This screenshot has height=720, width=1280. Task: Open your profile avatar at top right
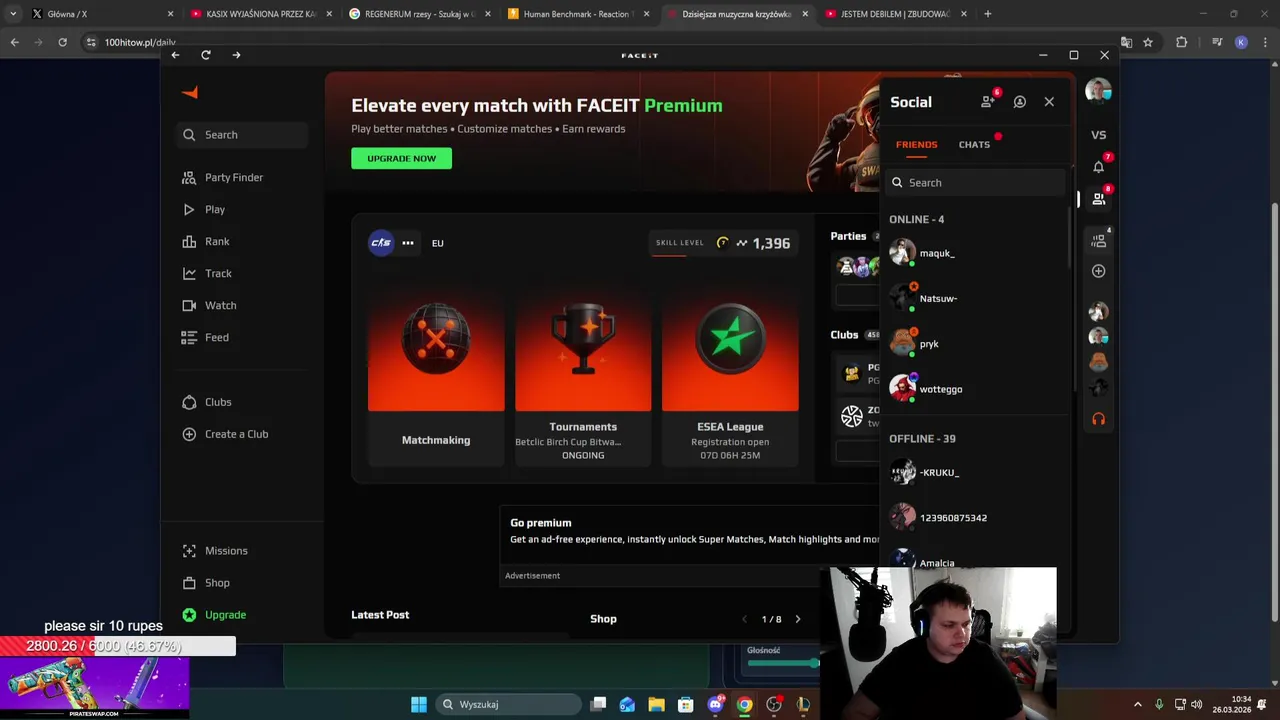pyautogui.click(x=1098, y=91)
